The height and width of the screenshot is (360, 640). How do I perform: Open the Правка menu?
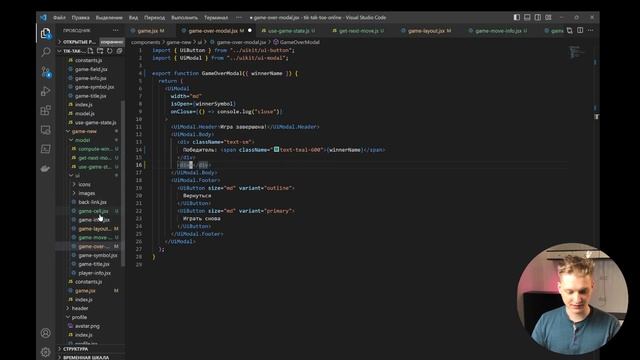[x=80, y=18]
